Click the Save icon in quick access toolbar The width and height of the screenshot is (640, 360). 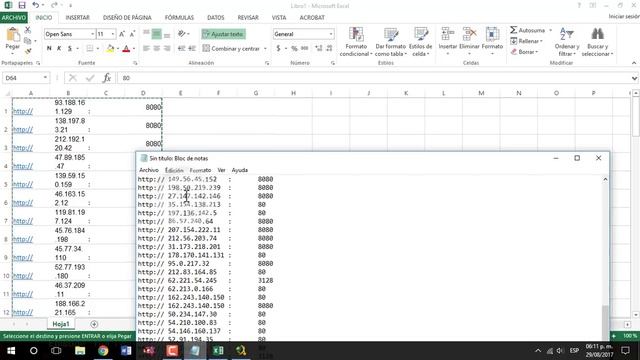point(22,5)
